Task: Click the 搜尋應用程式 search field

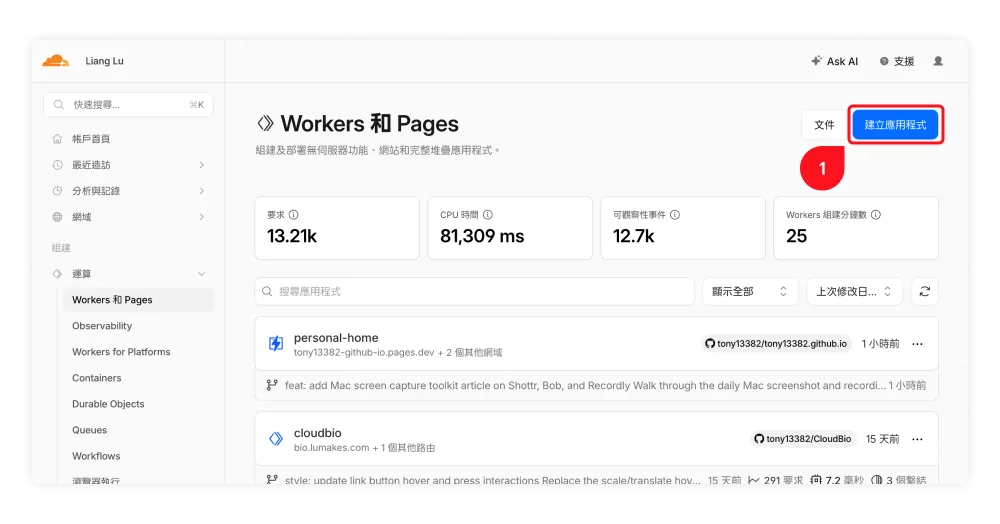Action: 474,291
